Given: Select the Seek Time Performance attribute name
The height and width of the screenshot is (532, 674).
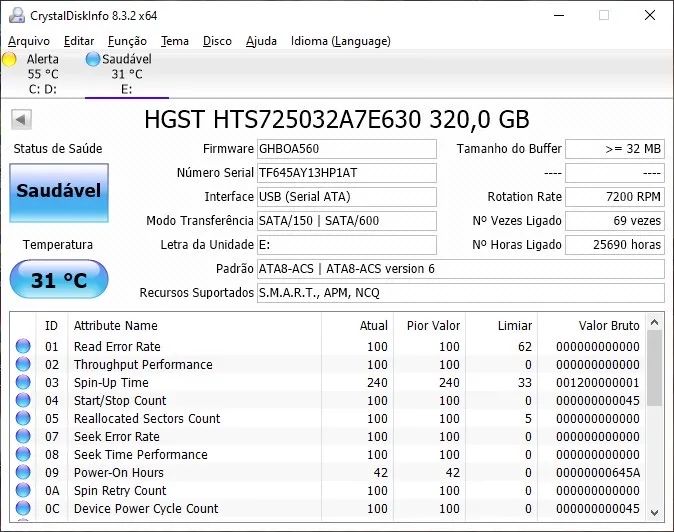Looking at the screenshot, I should (x=141, y=455).
